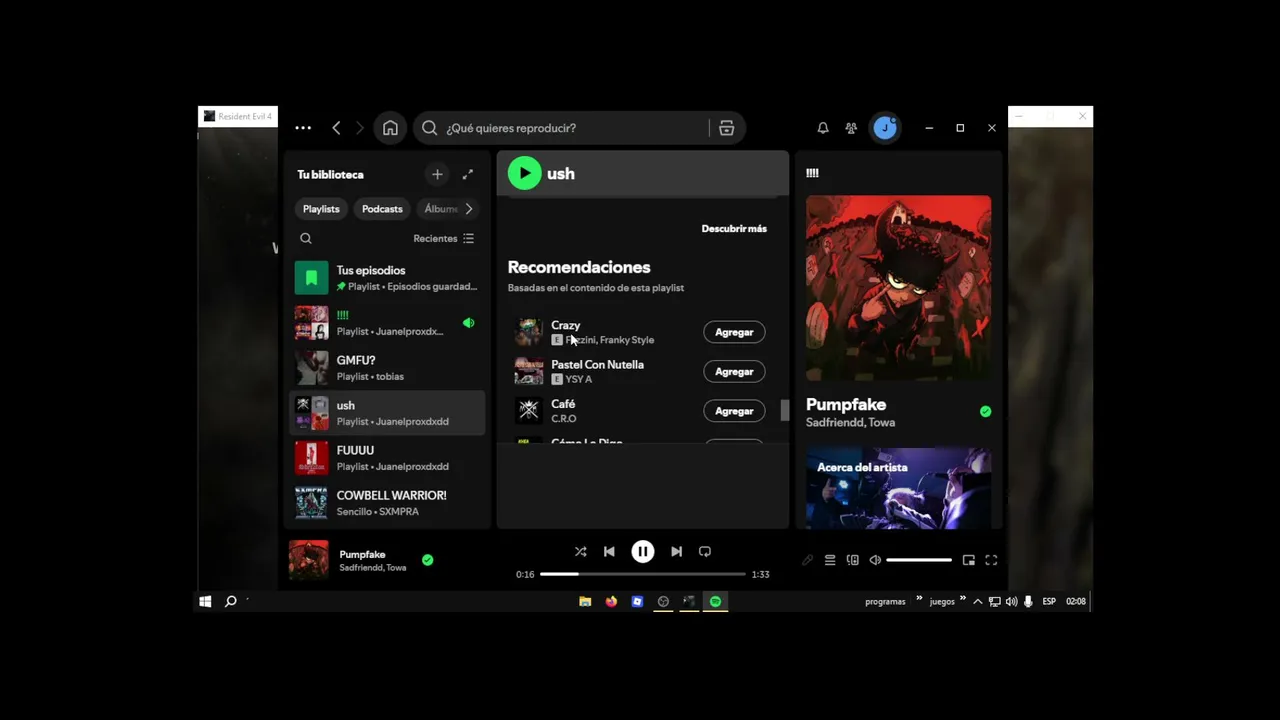Toggle saved checkmark next to Pumpfake in bottom bar

(427, 560)
